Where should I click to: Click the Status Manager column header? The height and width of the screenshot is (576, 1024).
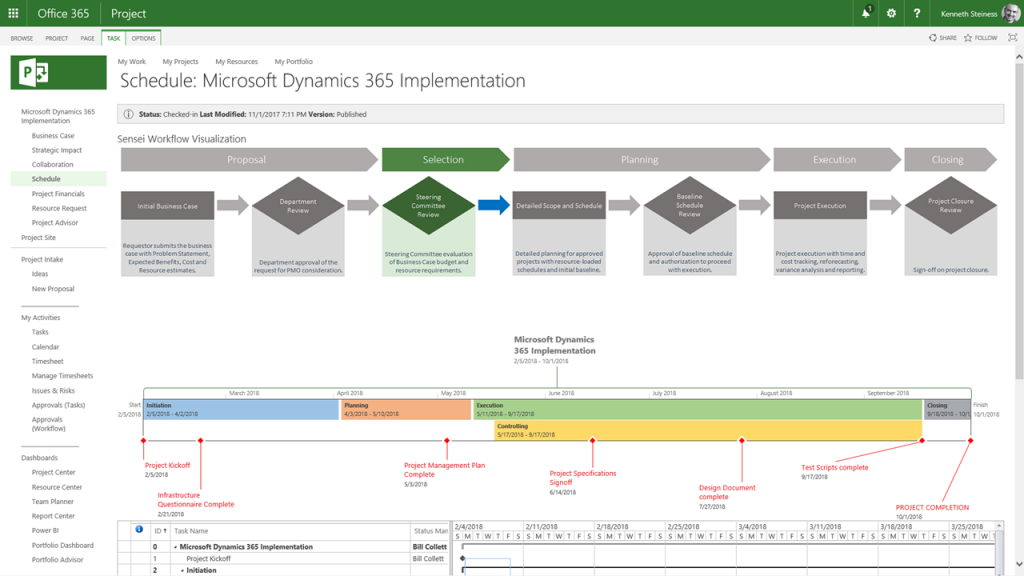pyautogui.click(x=431, y=531)
